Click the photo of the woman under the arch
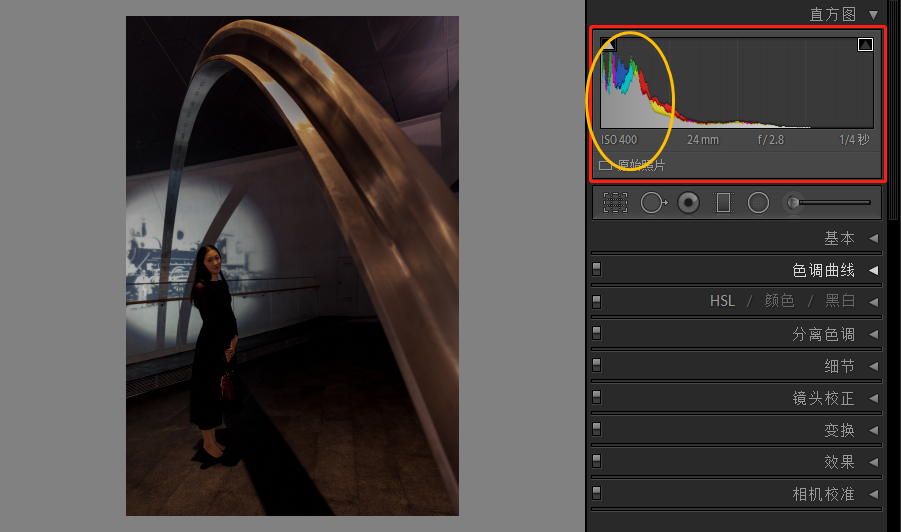901x532 pixels. coord(292,265)
